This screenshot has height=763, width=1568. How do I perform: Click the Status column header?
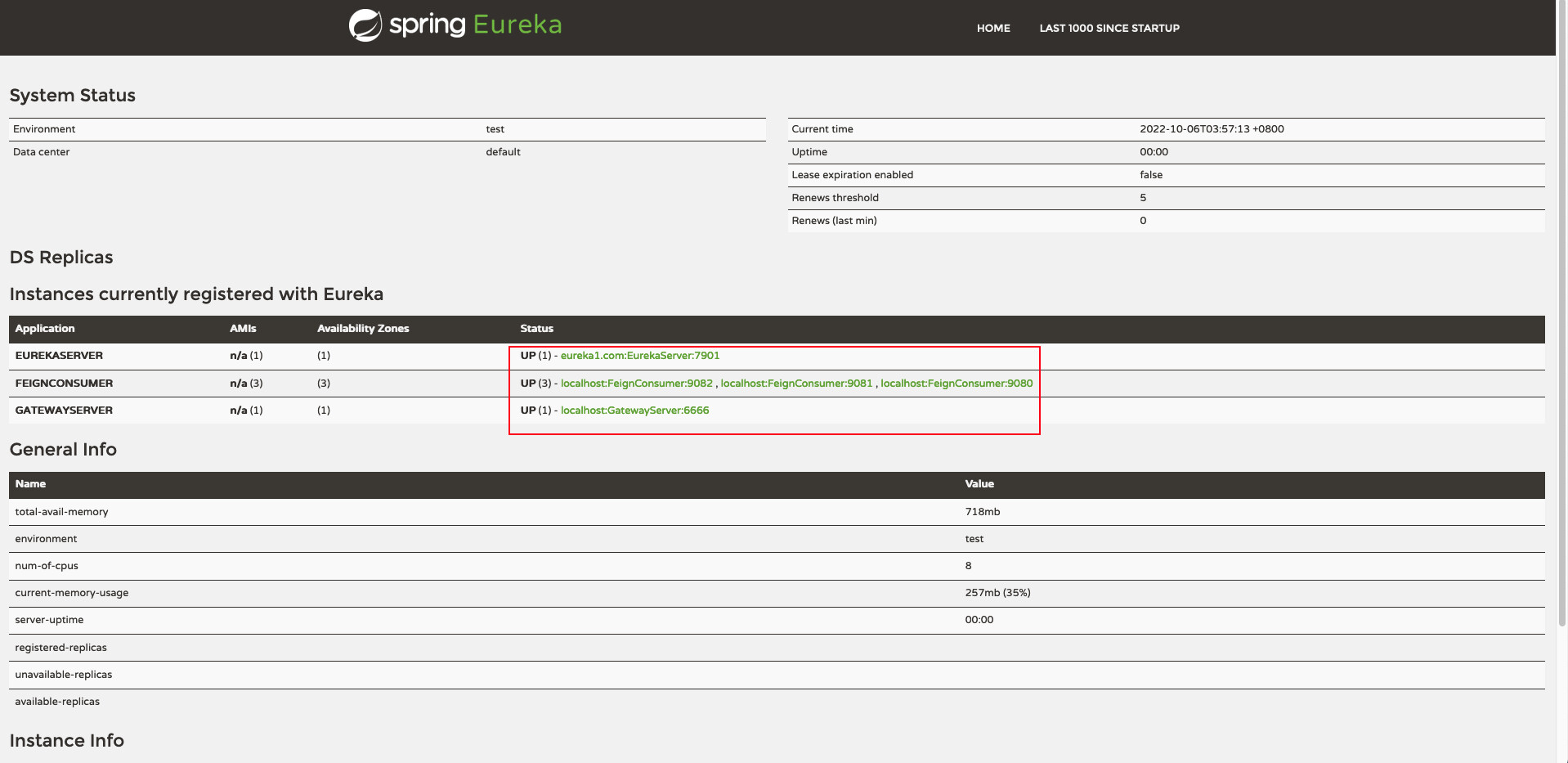[537, 329]
